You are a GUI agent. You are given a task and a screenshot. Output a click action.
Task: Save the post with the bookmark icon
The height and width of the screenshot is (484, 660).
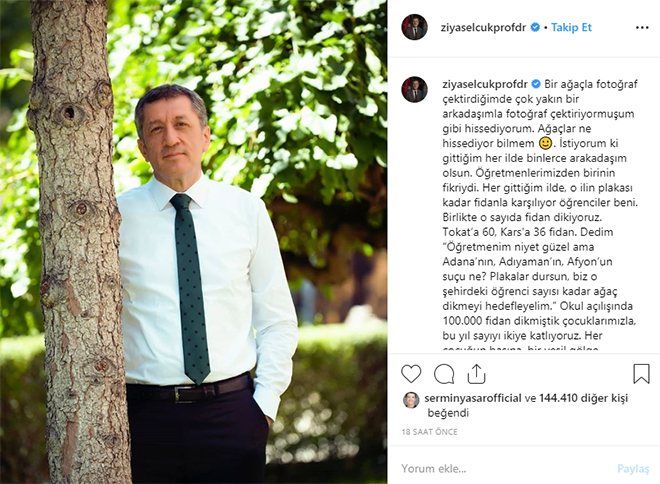coord(641,373)
